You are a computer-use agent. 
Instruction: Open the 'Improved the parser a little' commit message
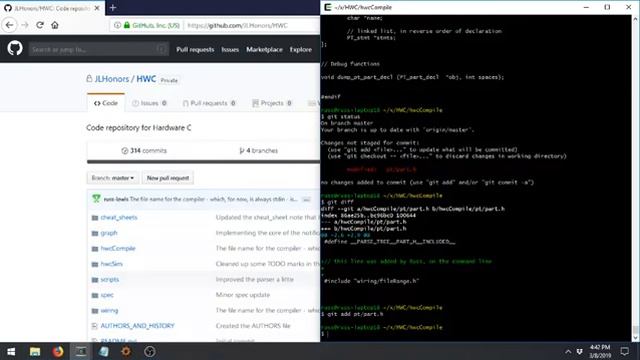pyautogui.click(x=254, y=280)
